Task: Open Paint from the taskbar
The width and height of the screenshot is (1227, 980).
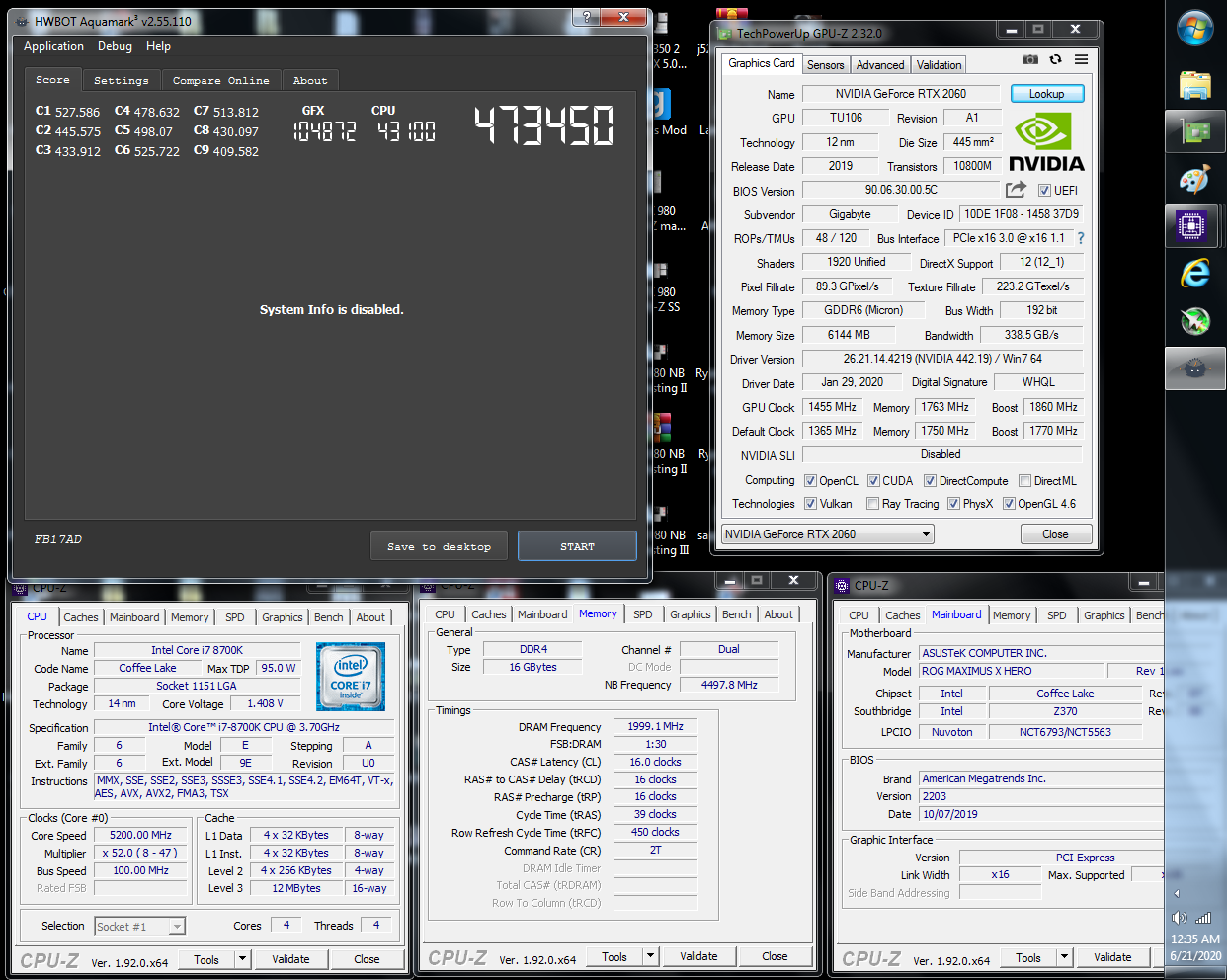Action: point(1195,180)
